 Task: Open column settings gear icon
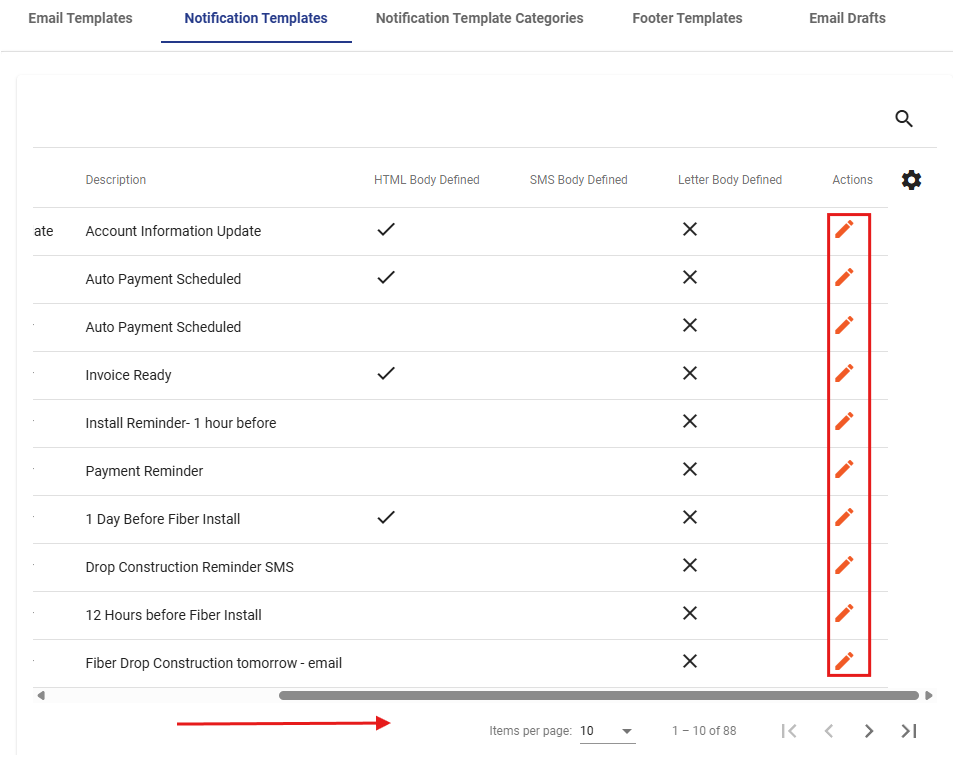911,180
